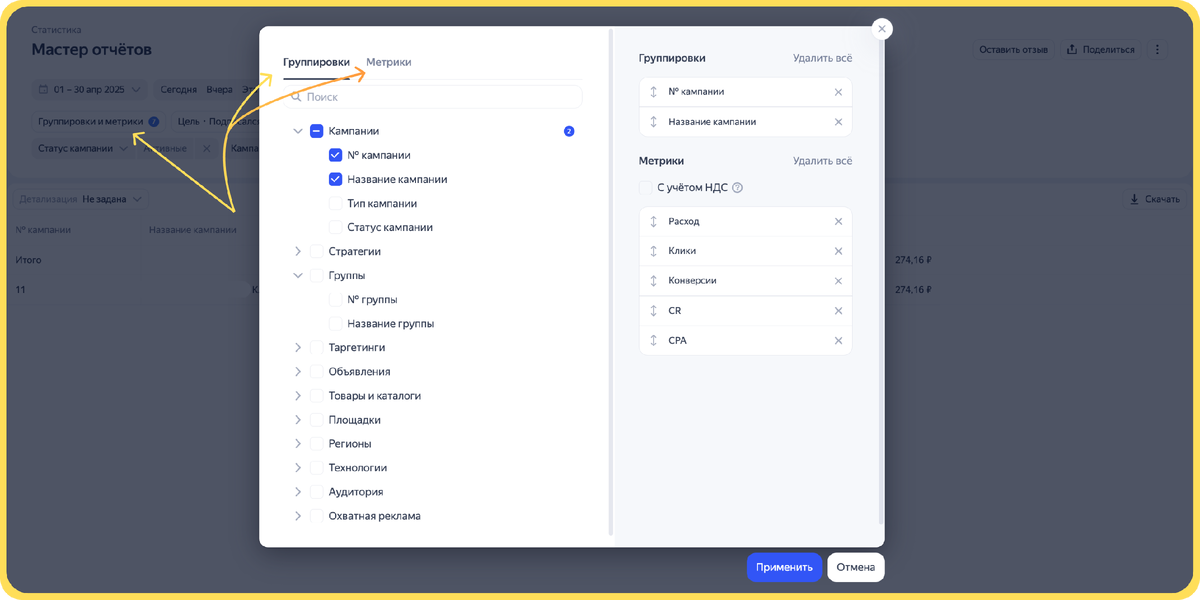1200x600 pixels.
Task: Remove № кампании from the groupings list
Action: pyautogui.click(x=838, y=92)
